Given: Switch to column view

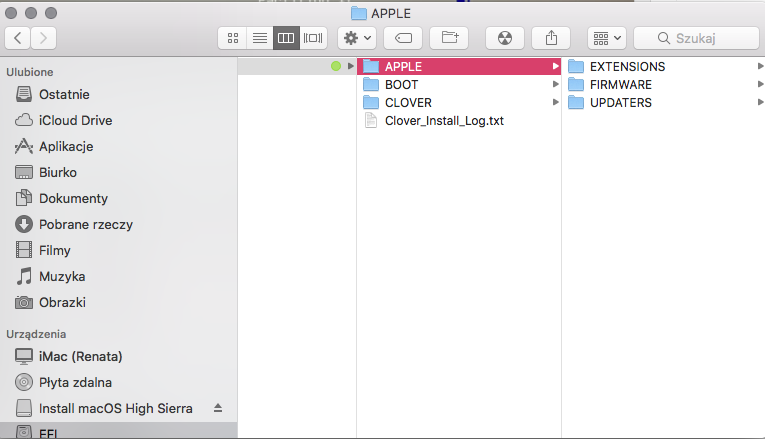Looking at the screenshot, I should tap(286, 38).
